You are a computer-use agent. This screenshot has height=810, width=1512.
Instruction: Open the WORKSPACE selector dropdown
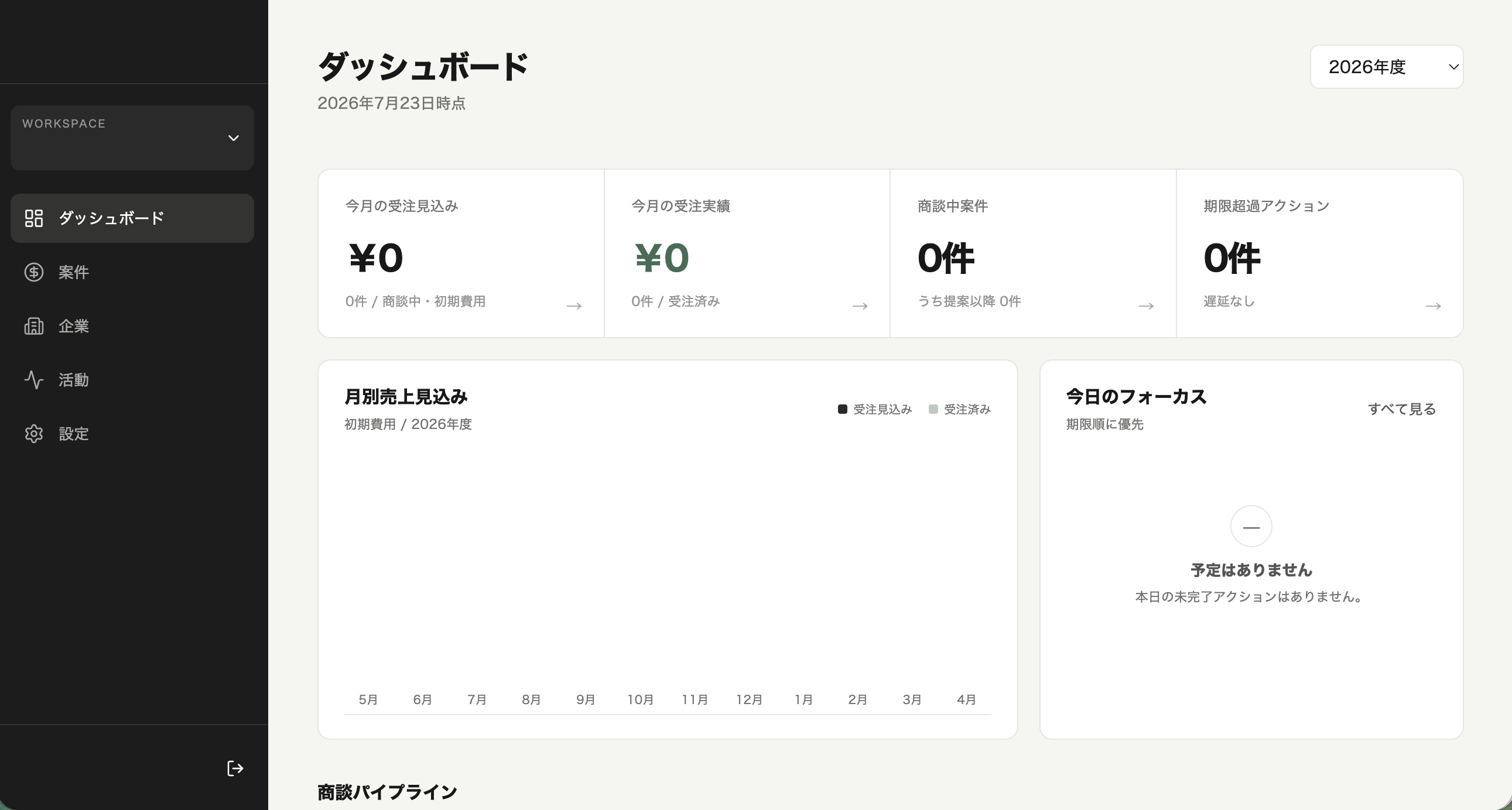[x=132, y=138]
